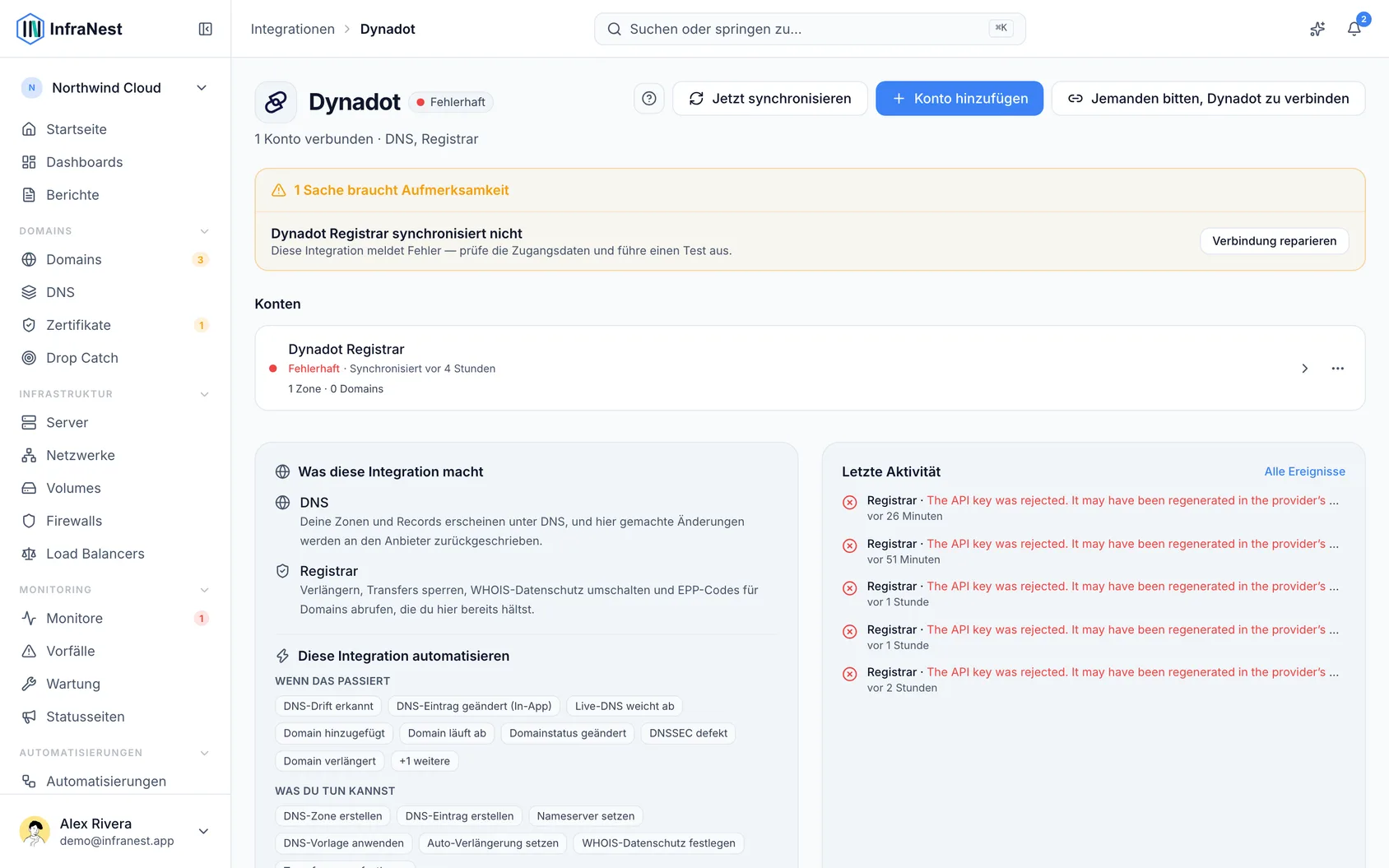Go to Startseite in sidebar

pyautogui.click(x=115, y=129)
